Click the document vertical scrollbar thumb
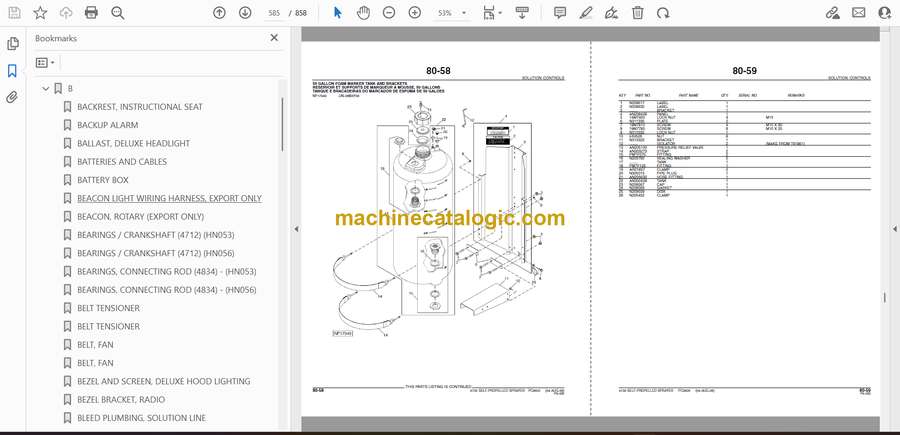This screenshot has width=900, height=435. [x=885, y=297]
